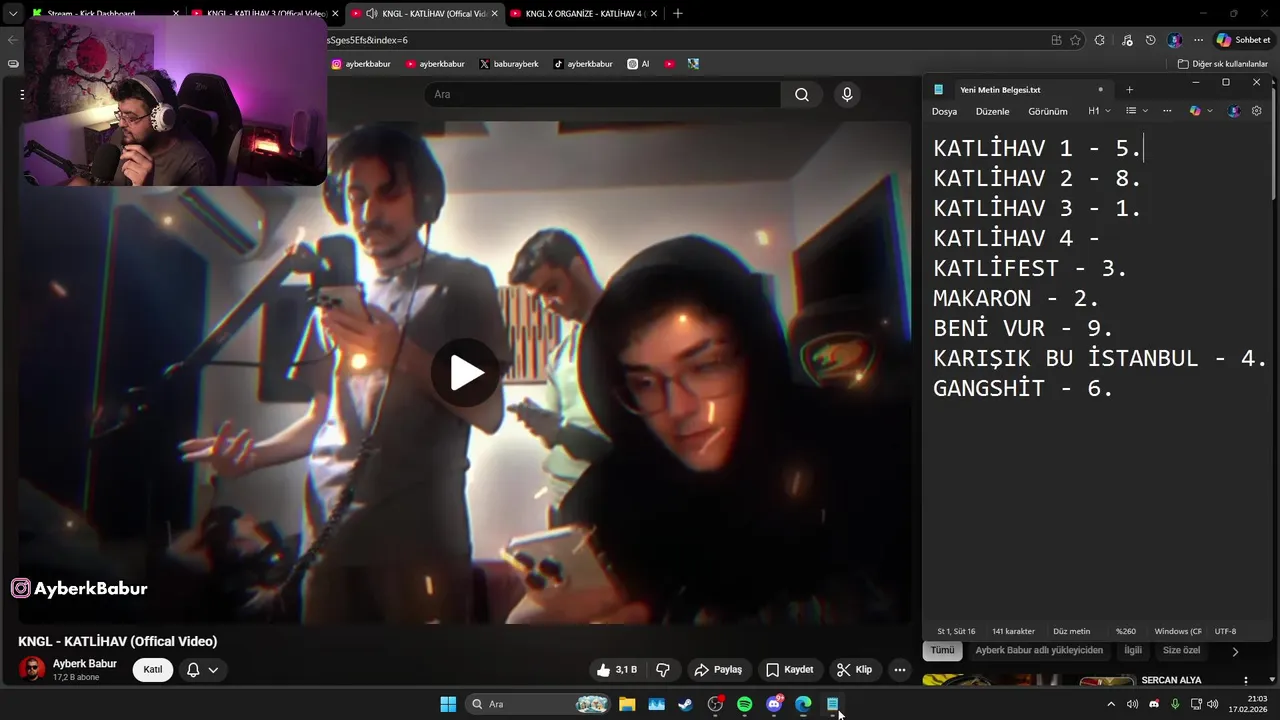The height and width of the screenshot is (720, 1280).
Task: Expand list formatting dropdown in Notepad
Action: coord(1137,111)
